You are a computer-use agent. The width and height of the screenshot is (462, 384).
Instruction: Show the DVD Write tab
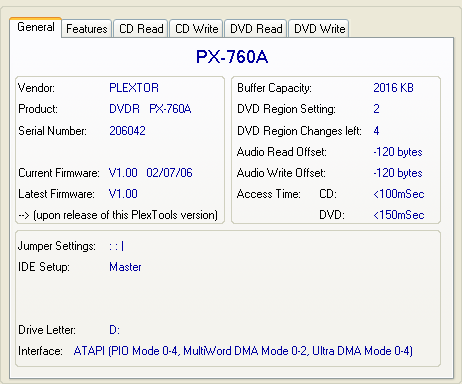pyautogui.click(x=319, y=29)
